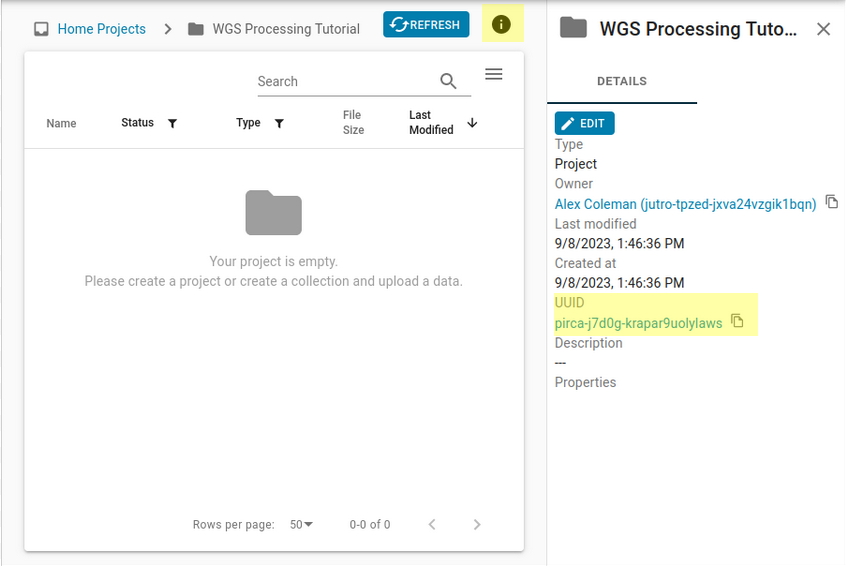Filter by Type column
The image size is (846, 566).
click(279, 123)
